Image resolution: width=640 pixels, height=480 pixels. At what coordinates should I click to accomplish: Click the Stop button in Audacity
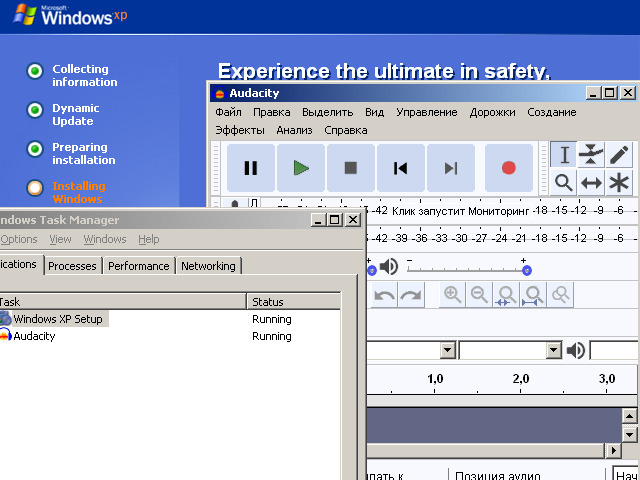(x=351, y=168)
